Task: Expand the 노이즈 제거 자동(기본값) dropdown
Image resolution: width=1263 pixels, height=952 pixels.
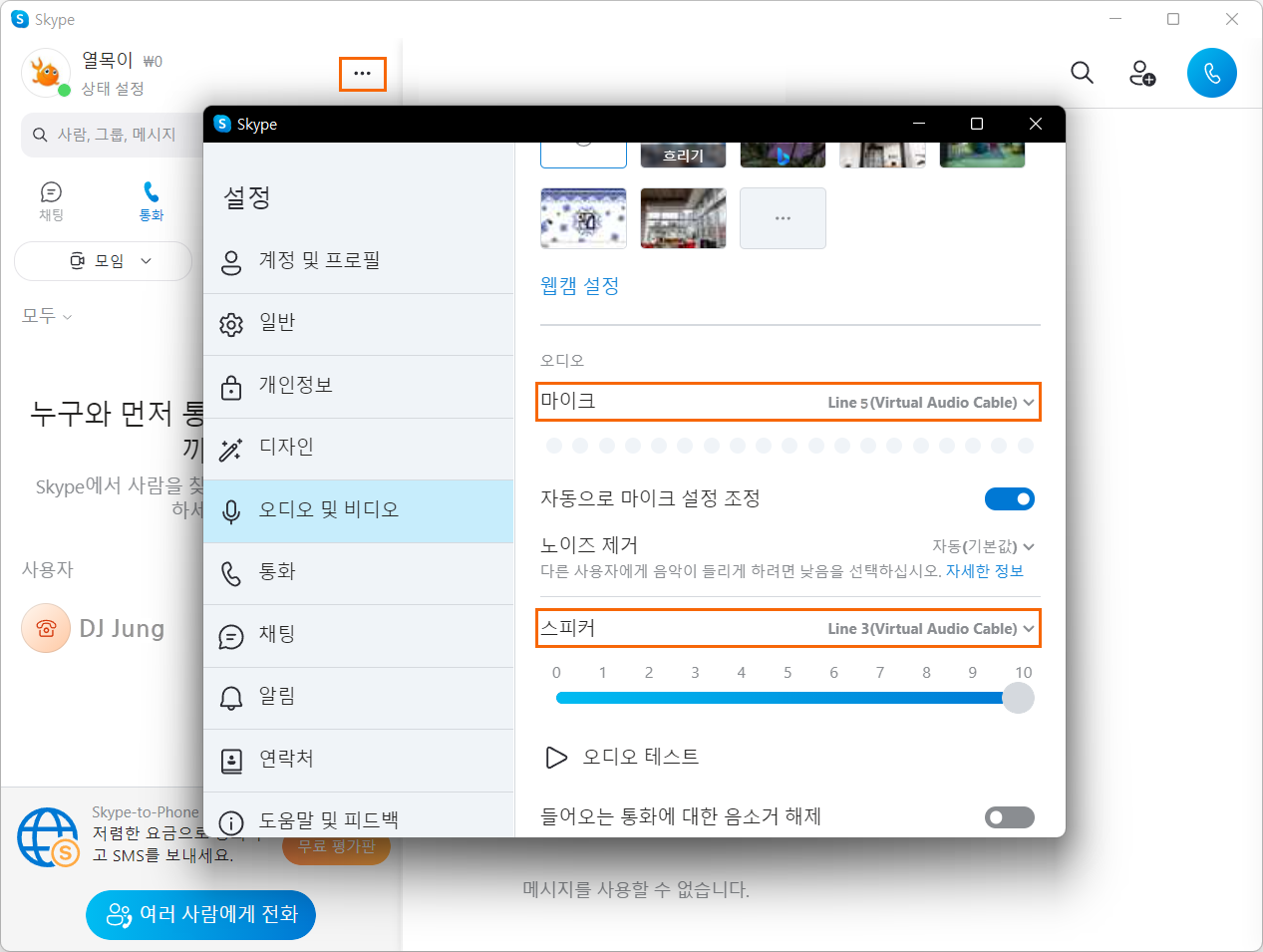Action: [983, 546]
